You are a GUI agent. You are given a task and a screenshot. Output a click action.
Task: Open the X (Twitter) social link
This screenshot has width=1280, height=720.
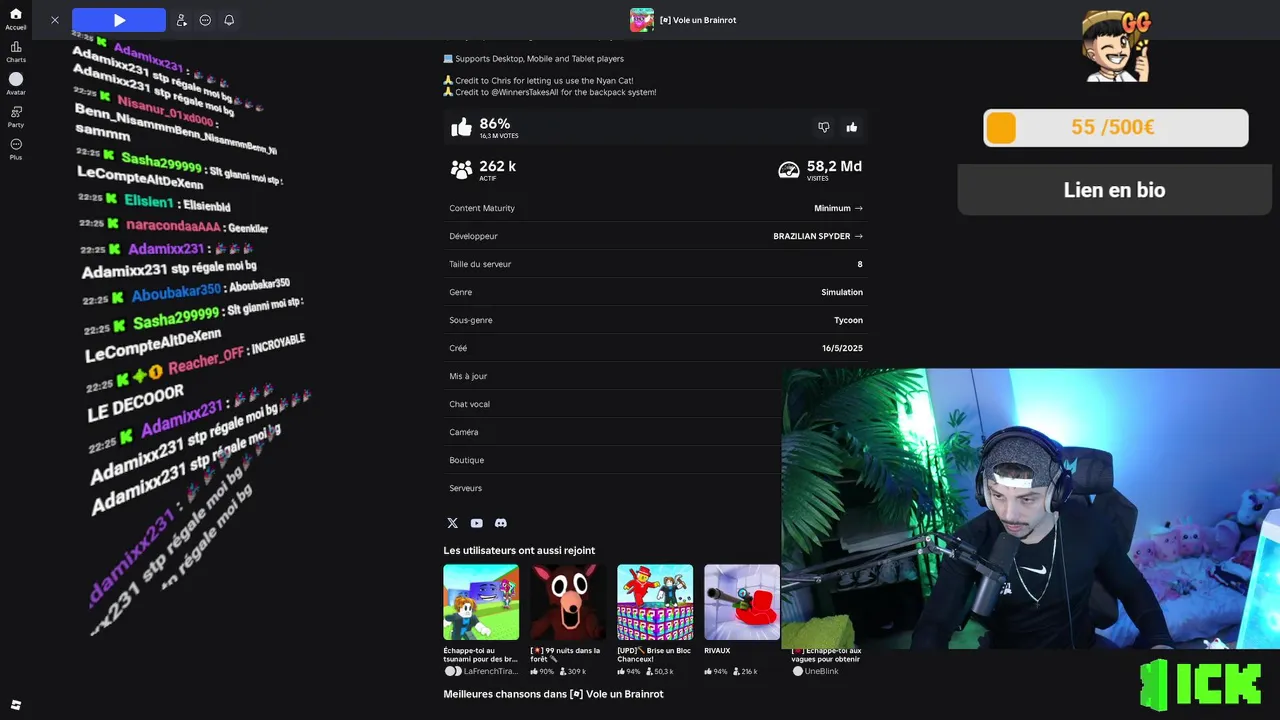[x=452, y=523]
